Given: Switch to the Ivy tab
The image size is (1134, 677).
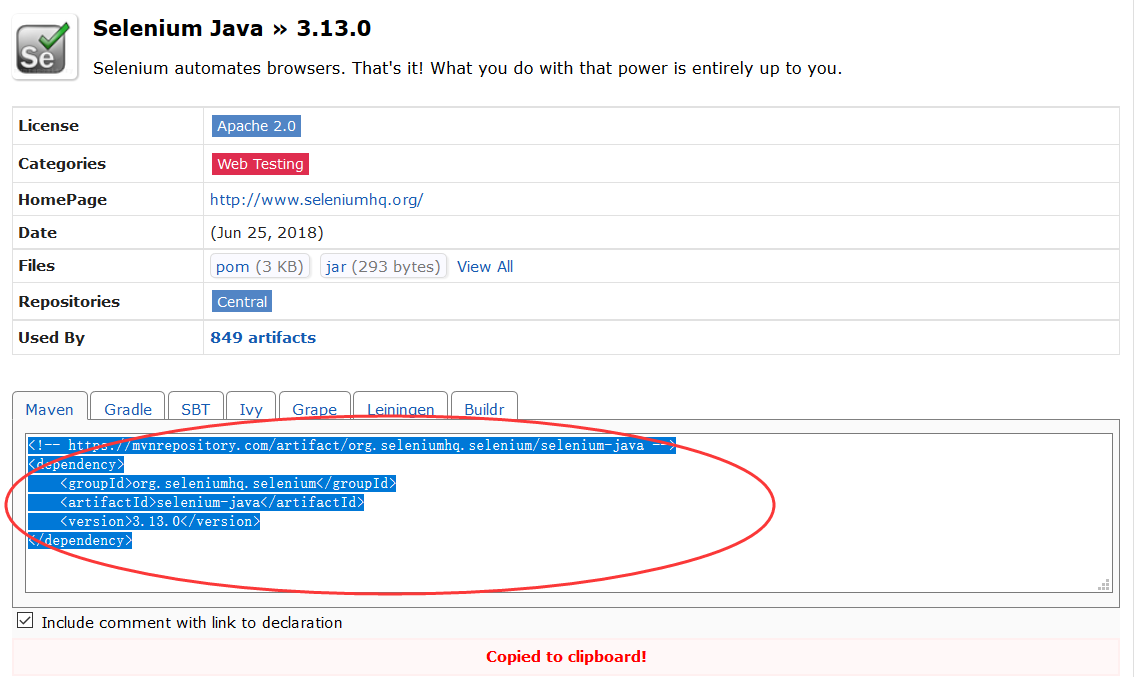Looking at the screenshot, I should 251,407.
